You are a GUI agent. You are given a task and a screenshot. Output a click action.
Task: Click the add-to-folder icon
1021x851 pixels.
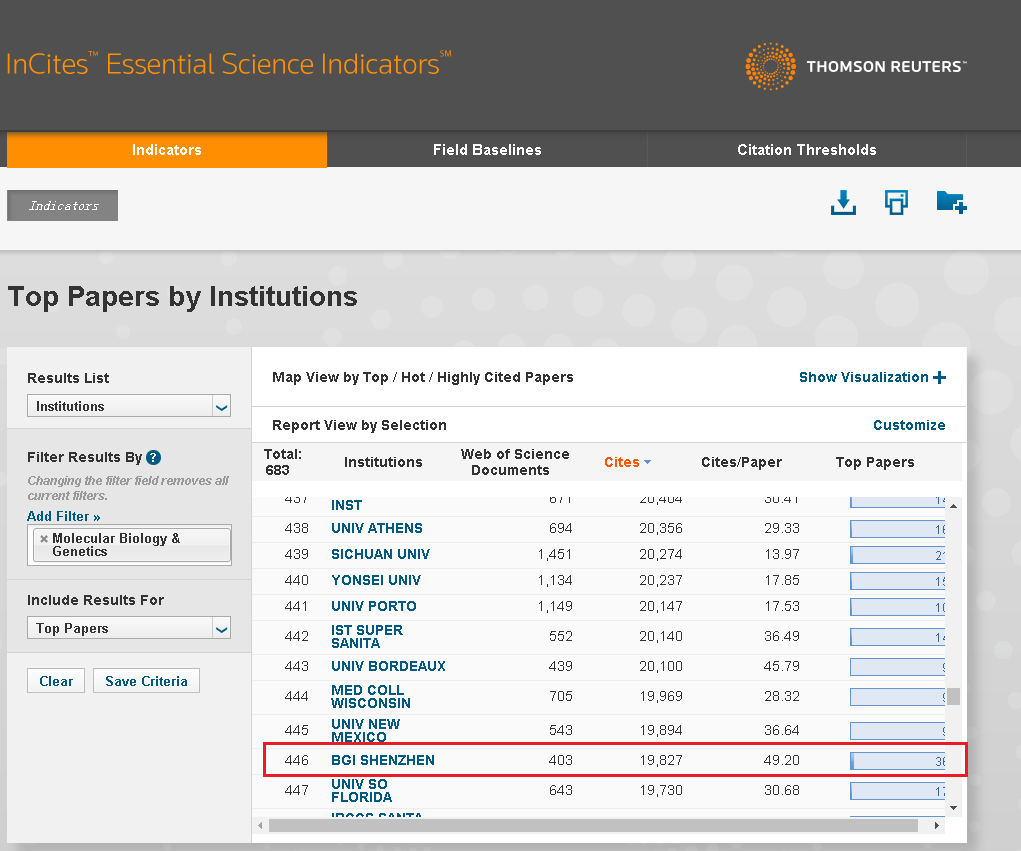click(x=951, y=202)
